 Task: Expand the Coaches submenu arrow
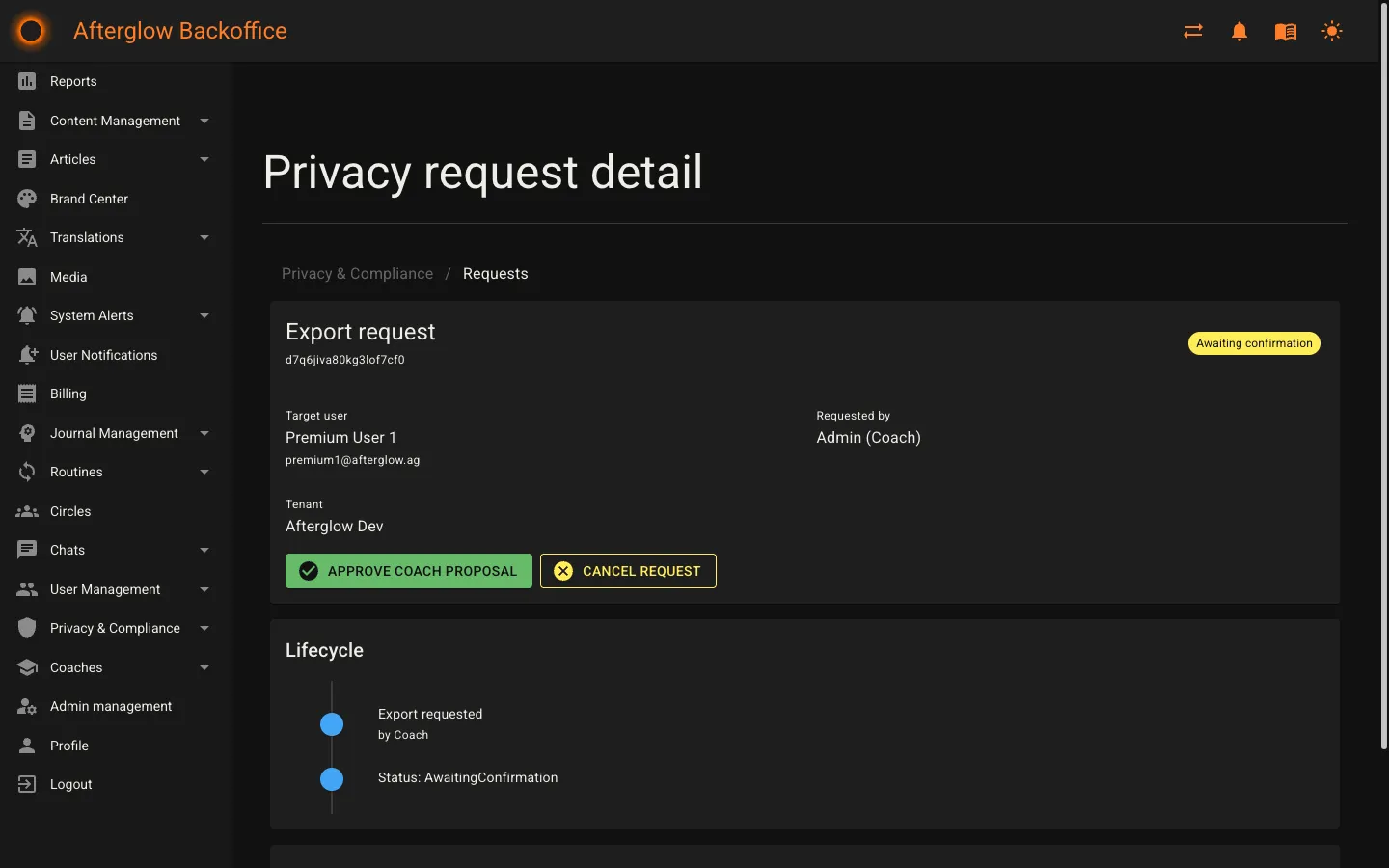point(204,667)
